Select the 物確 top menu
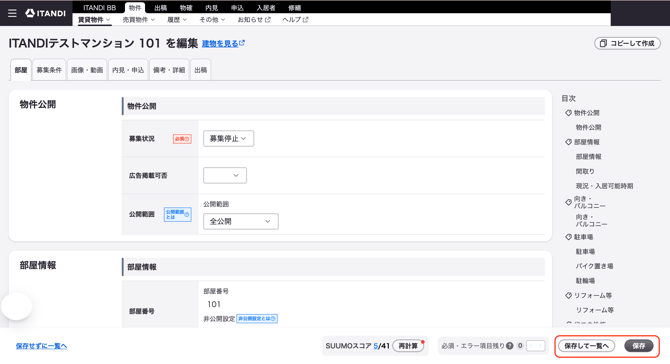 [186, 8]
